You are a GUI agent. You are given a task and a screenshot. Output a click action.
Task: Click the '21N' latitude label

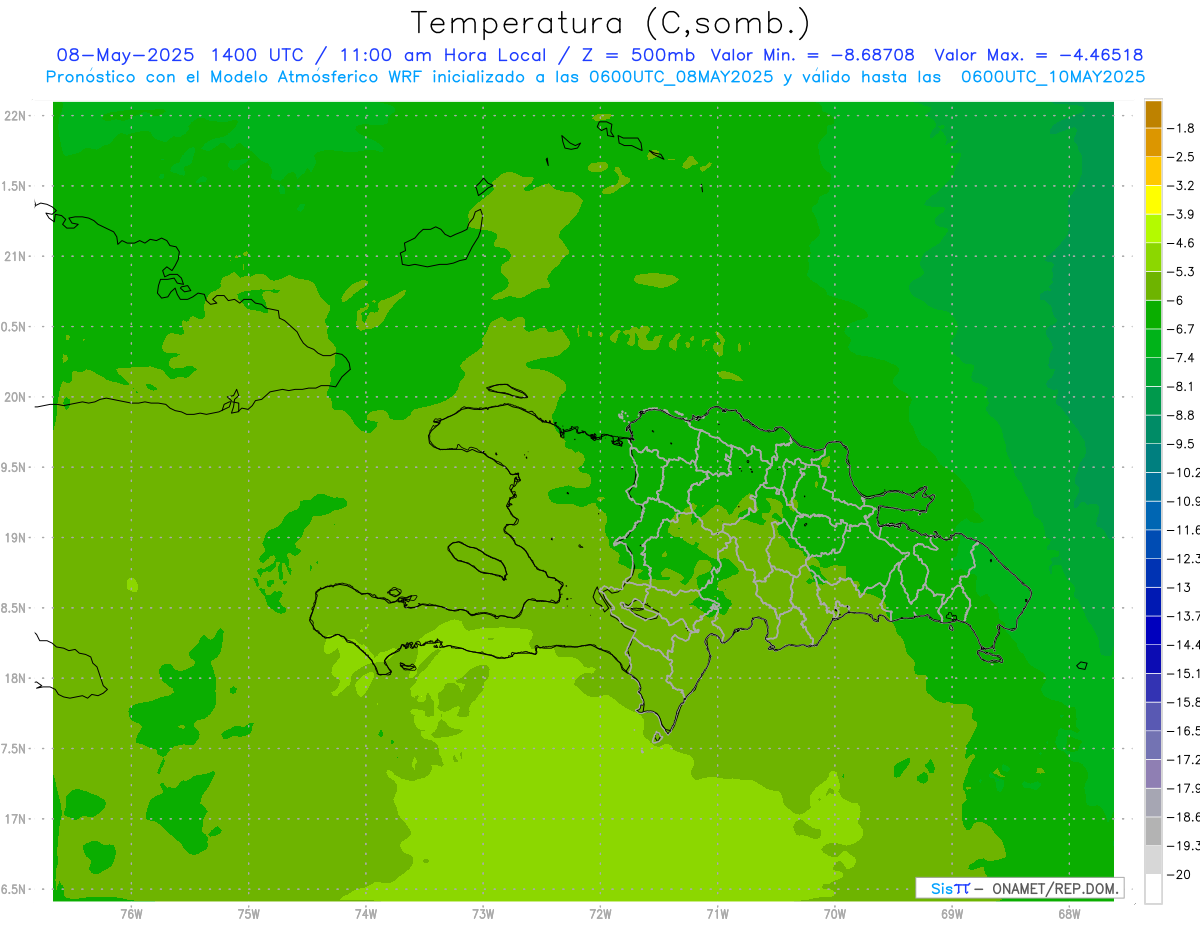point(15,257)
